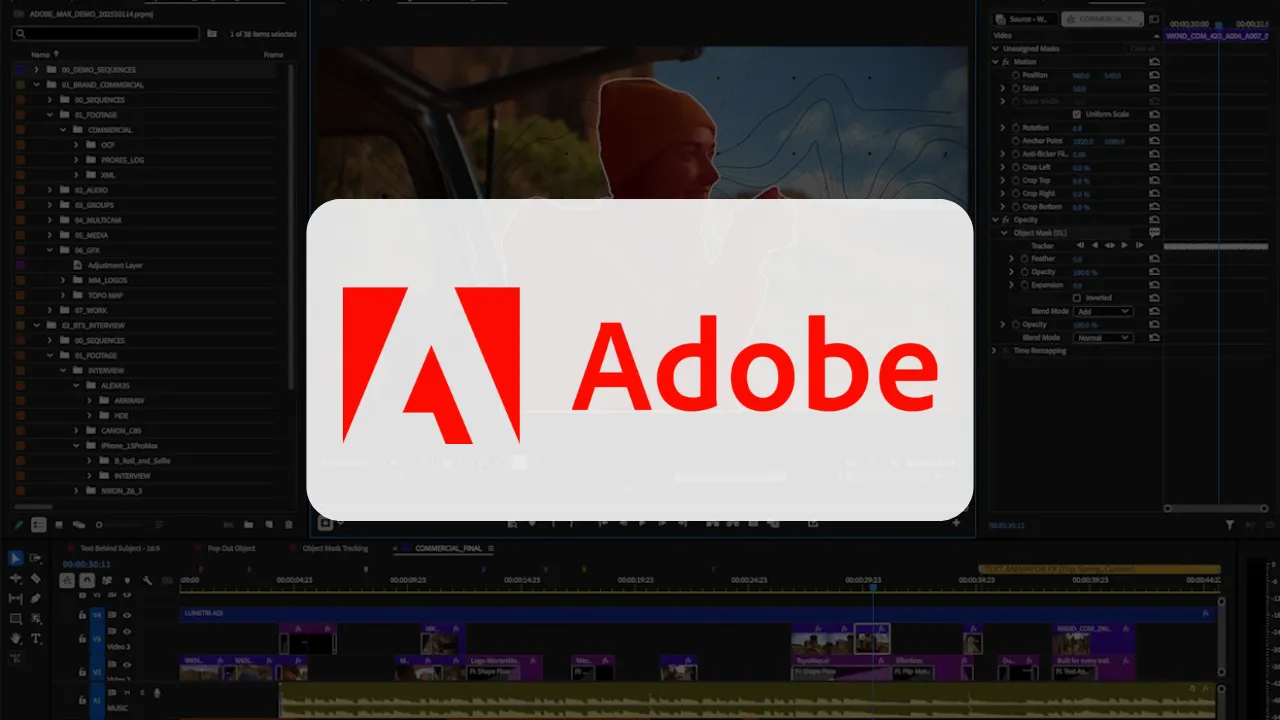Select the Adjustment Layer item

coord(114,265)
